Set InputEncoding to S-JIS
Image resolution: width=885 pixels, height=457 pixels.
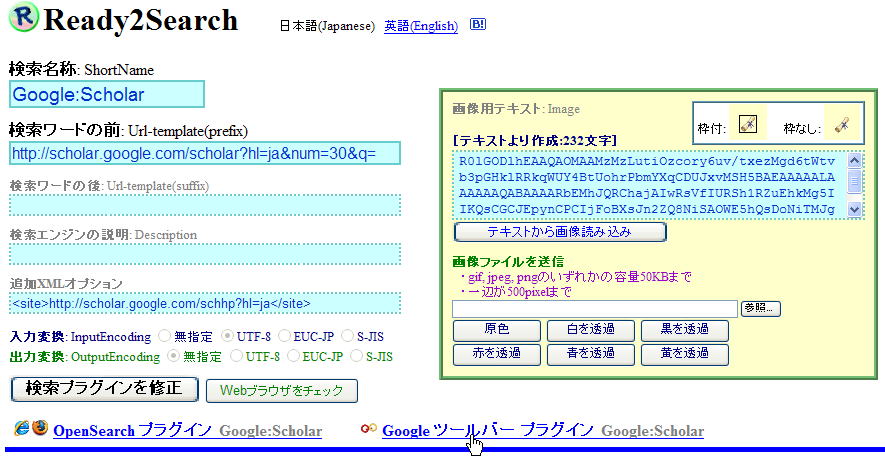(x=347, y=336)
